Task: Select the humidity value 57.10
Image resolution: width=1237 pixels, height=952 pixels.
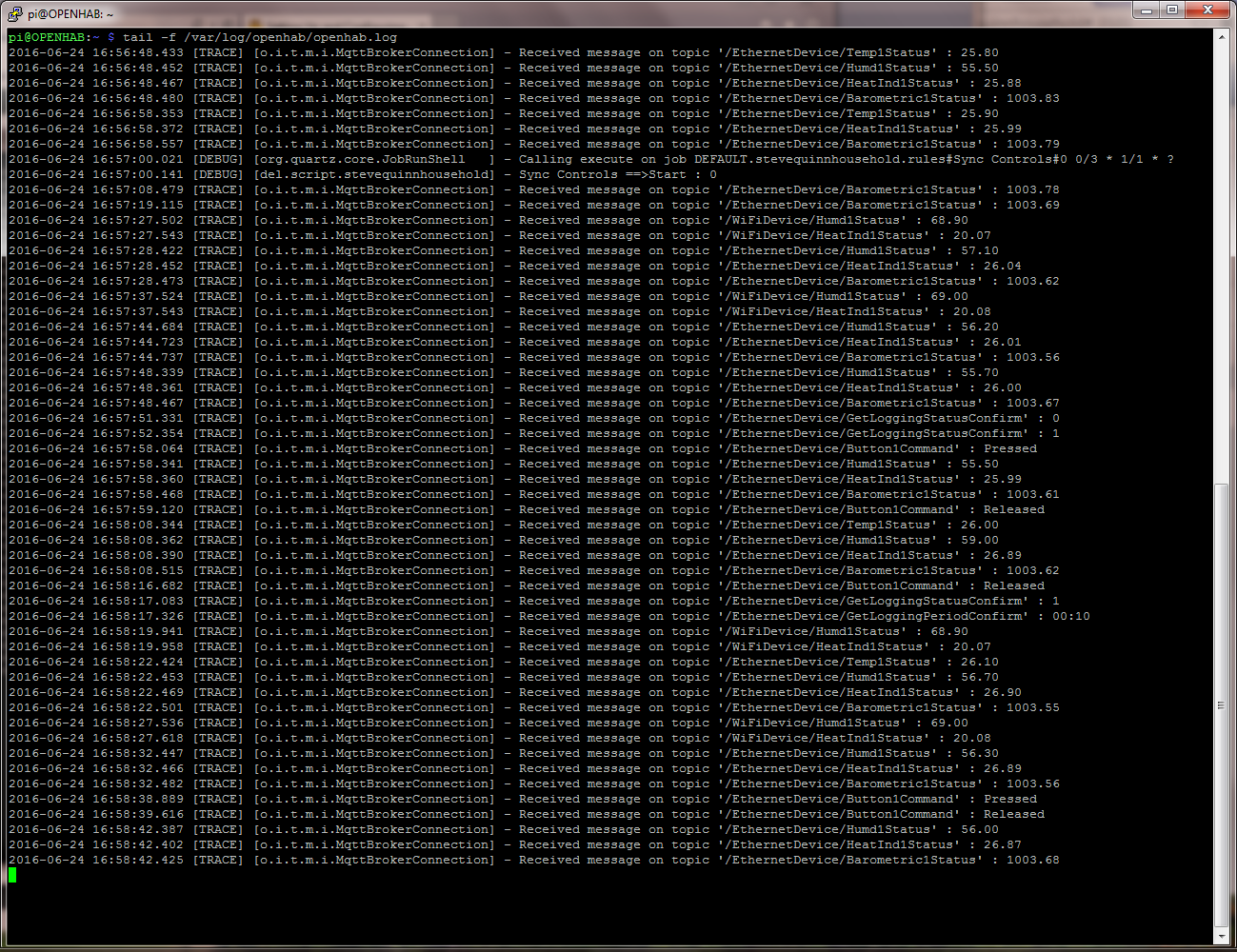Action: coord(980,250)
